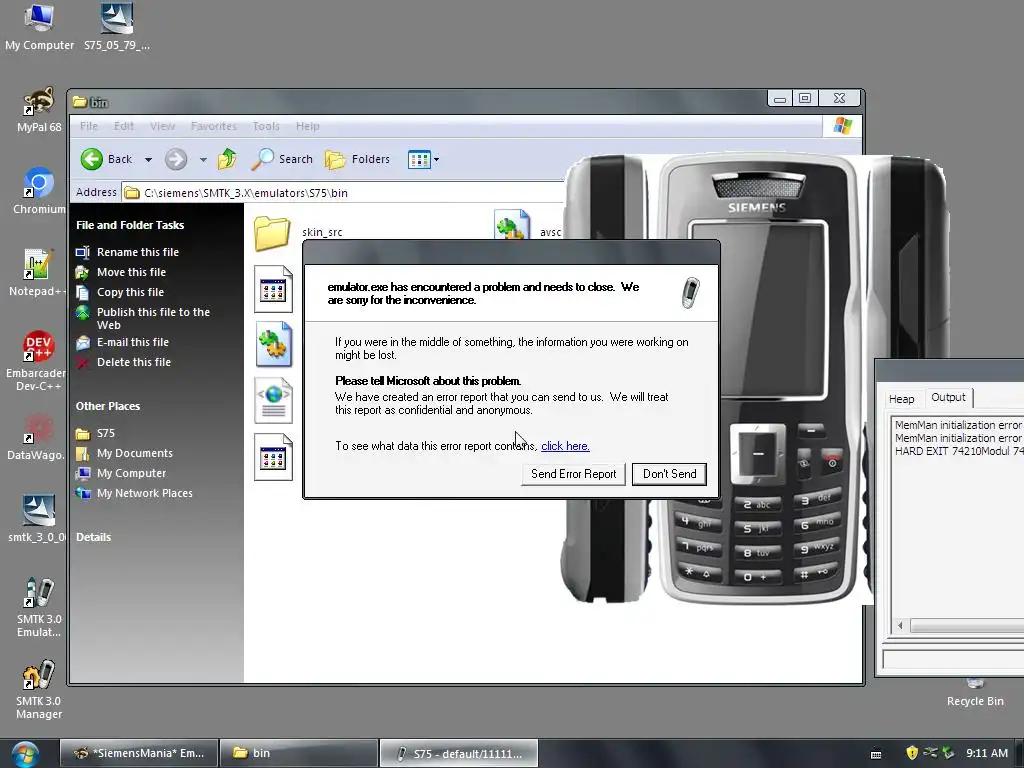Click Move this file task
Viewport: 1024px width, 768px height.
tap(131, 272)
